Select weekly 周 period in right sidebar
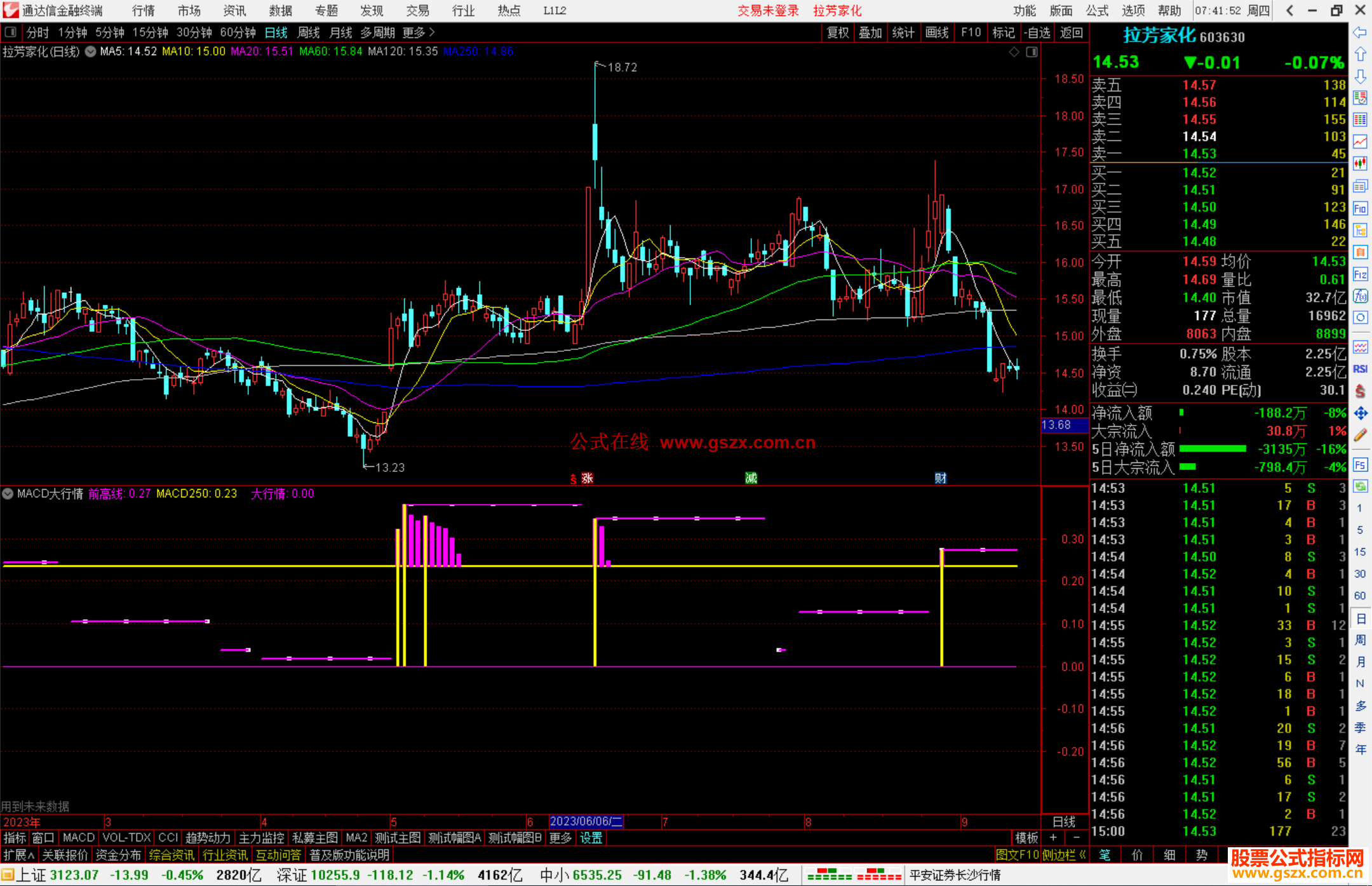 [1361, 640]
